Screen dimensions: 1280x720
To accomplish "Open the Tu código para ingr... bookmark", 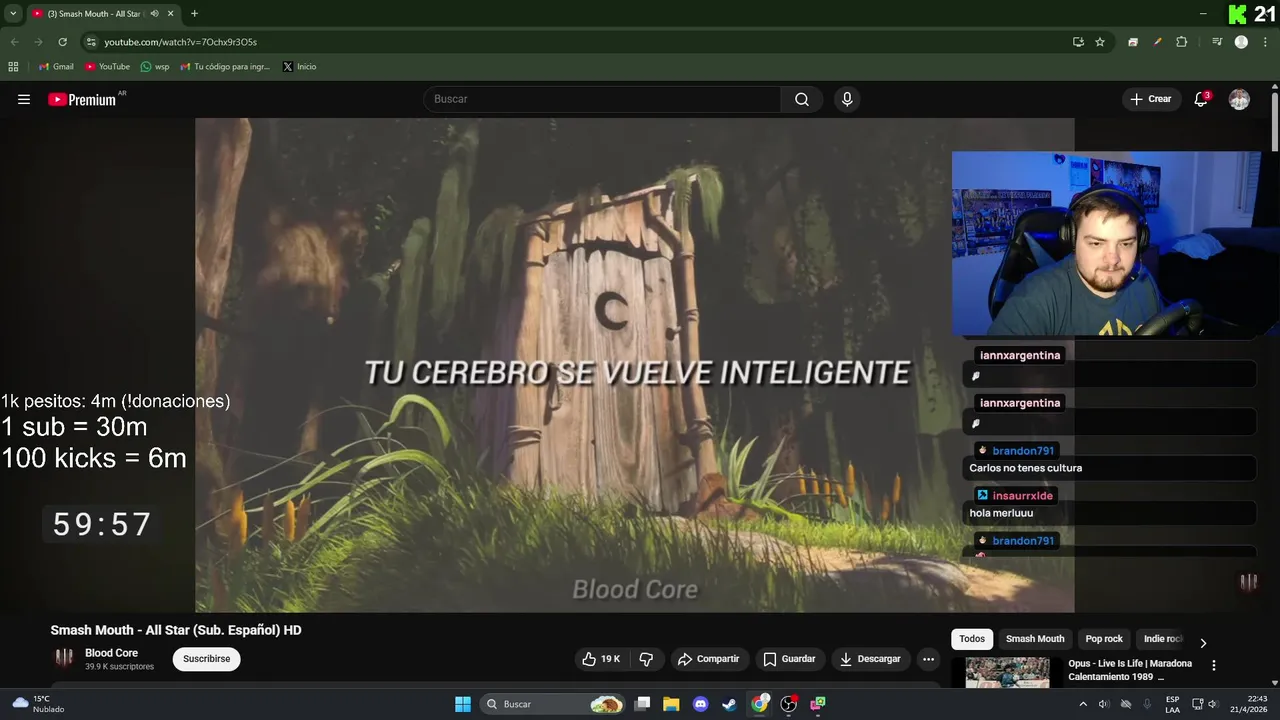I will click(x=225, y=67).
